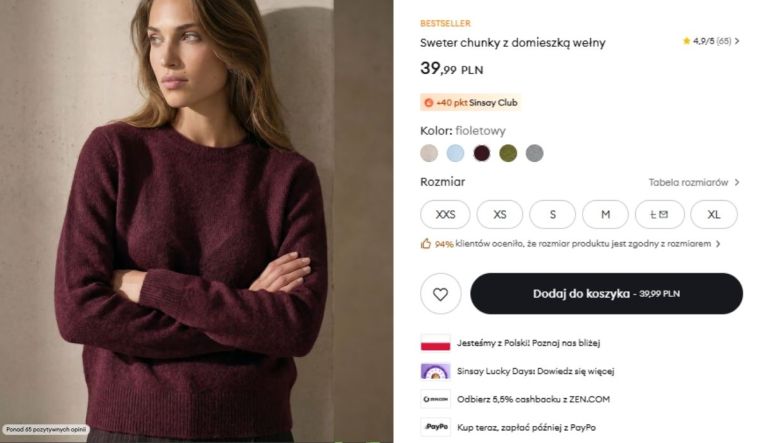Click the ZEN.COM cashback logo
Viewport: 759px width, 443px height.
click(435, 399)
